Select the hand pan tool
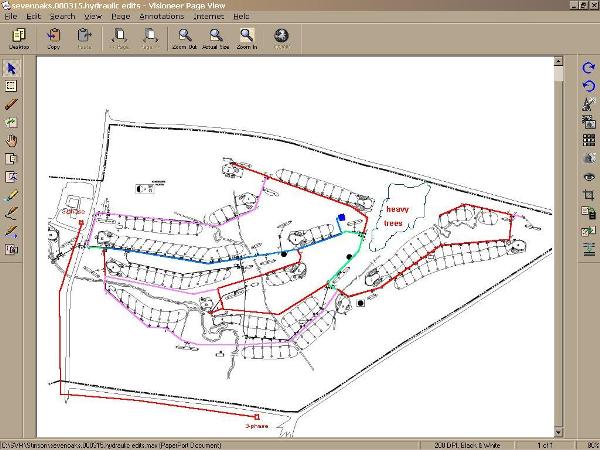This screenshot has width=600, height=450. click(x=12, y=140)
